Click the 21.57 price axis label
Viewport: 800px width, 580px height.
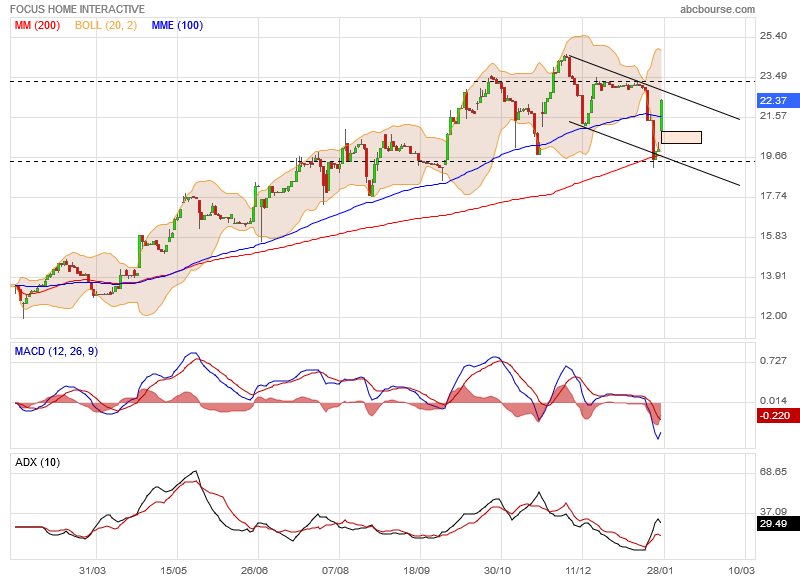[x=773, y=116]
